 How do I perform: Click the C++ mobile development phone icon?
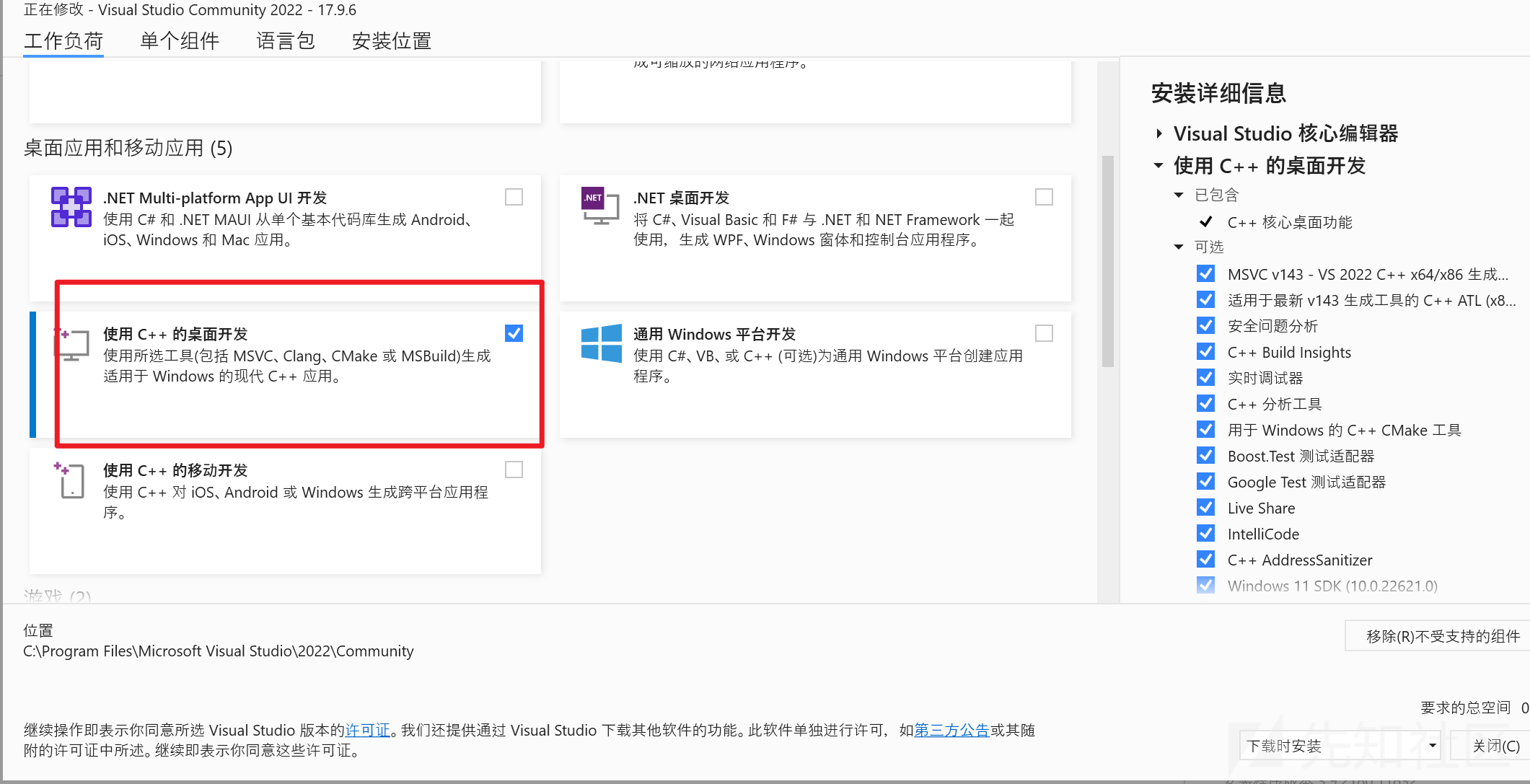(x=70, y=480)
